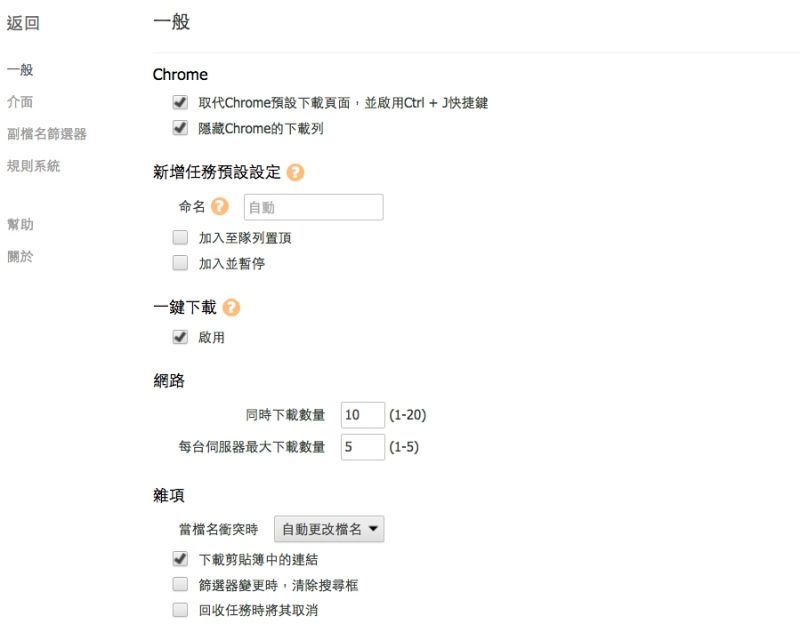Click 返回 to go back
The width and height of the screenshot is (800, 640).
coord(23,23)
